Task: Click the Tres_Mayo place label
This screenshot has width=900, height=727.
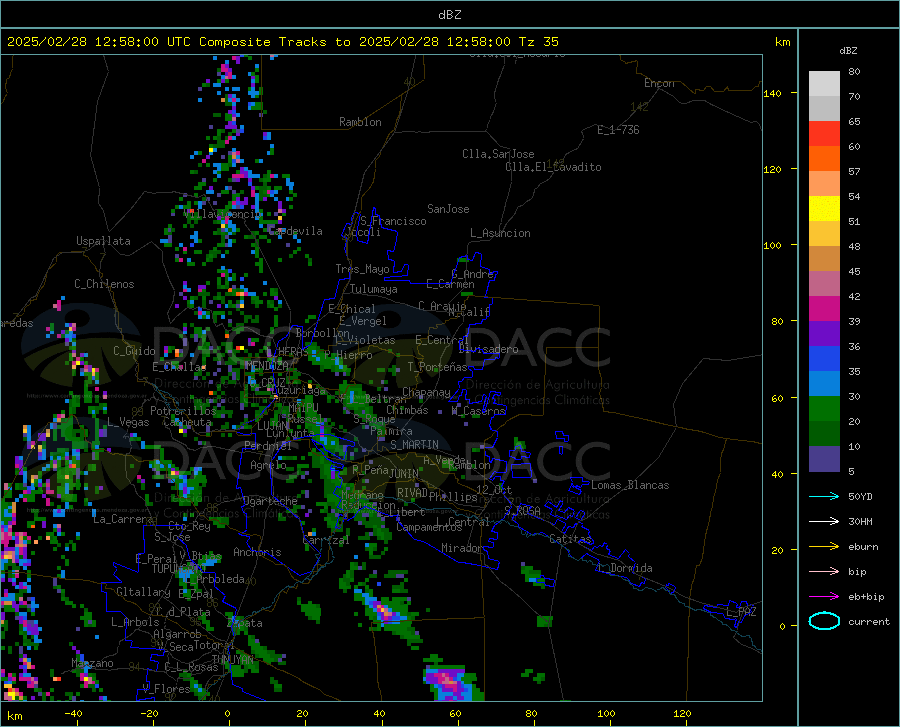Action: pos(362,269)
